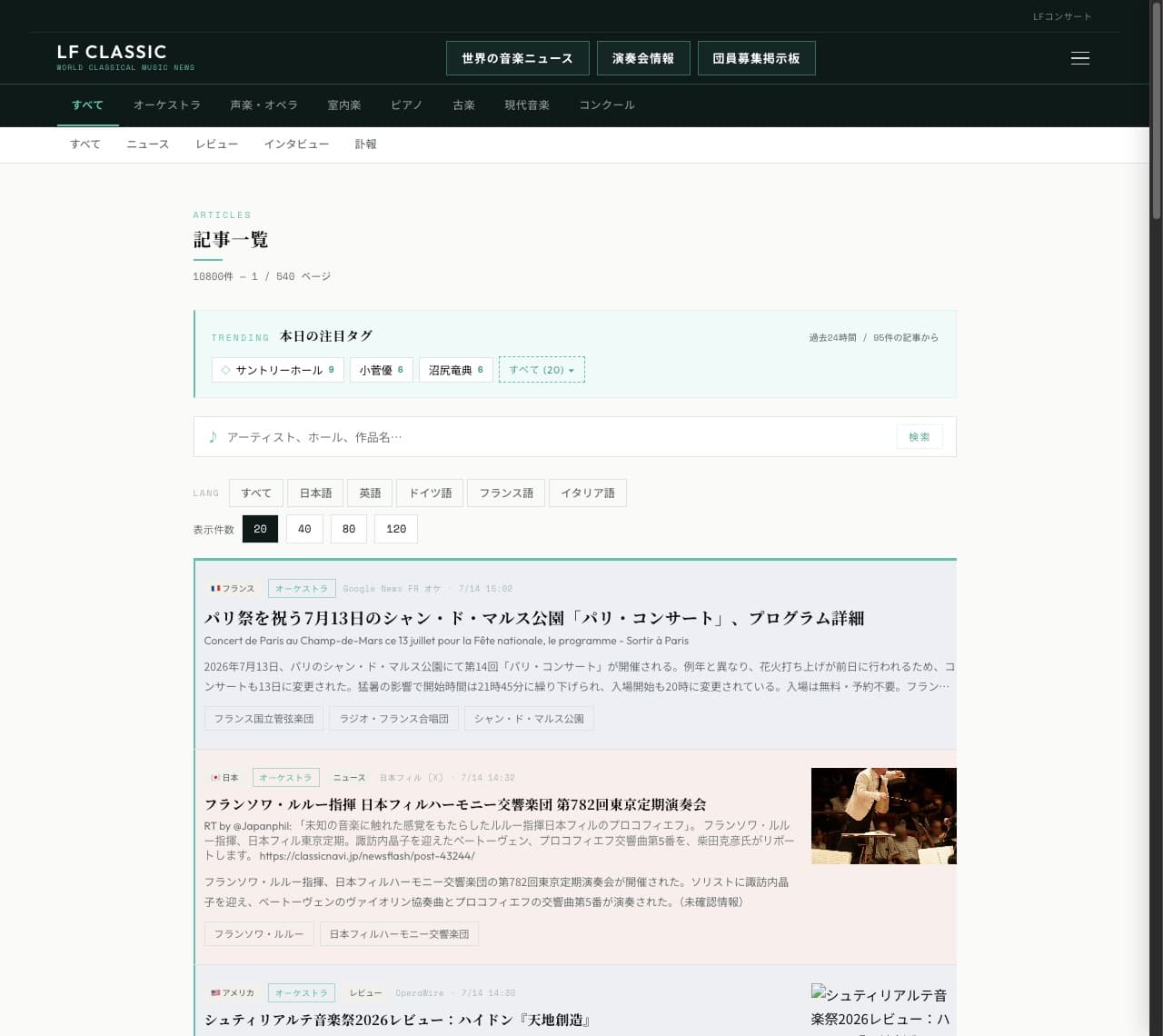Click the US flag アメリカ label

pyautogui.click(x=233, y=993)
